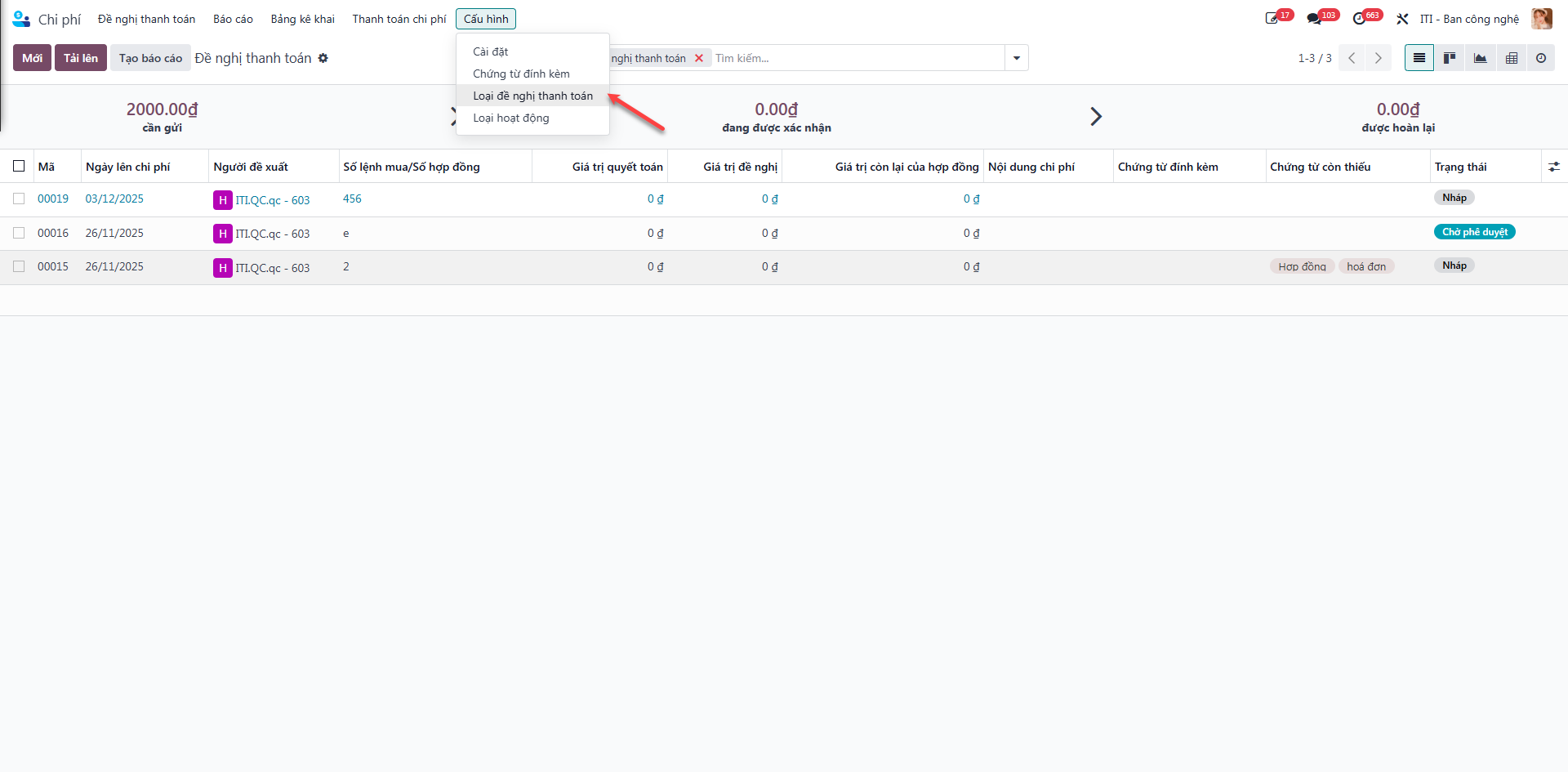Remove the nghị thanh toán search filter
This screenshot has width=1568, height=772.
coord(699,58)
